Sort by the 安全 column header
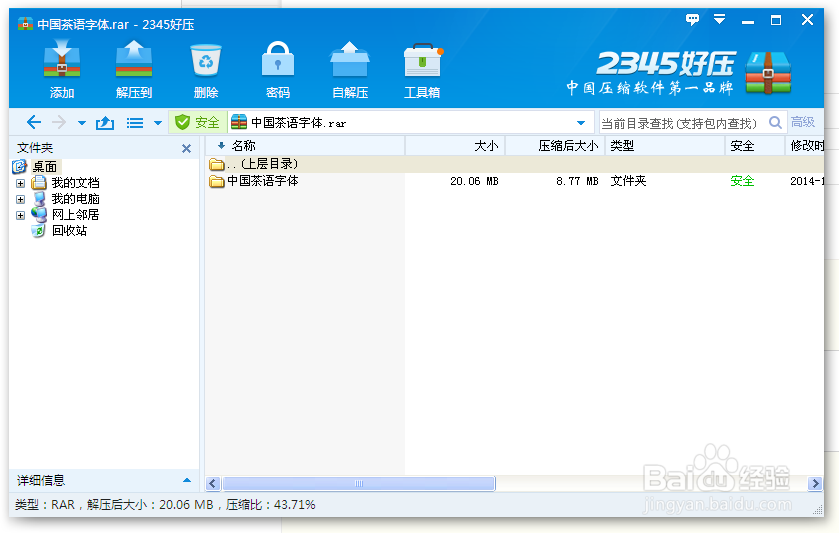 pyautogui.click(x=755, y=146)
